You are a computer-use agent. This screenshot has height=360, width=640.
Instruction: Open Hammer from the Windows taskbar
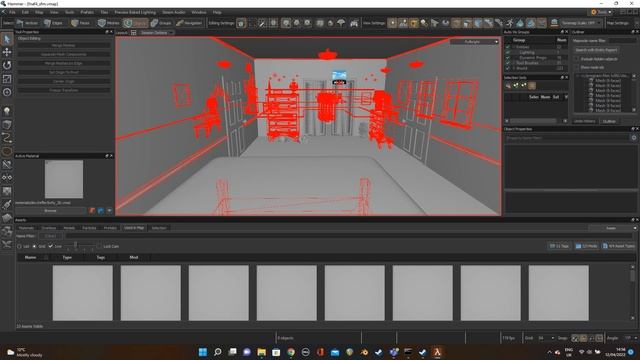pyautogui.click(x=437, y=352)
